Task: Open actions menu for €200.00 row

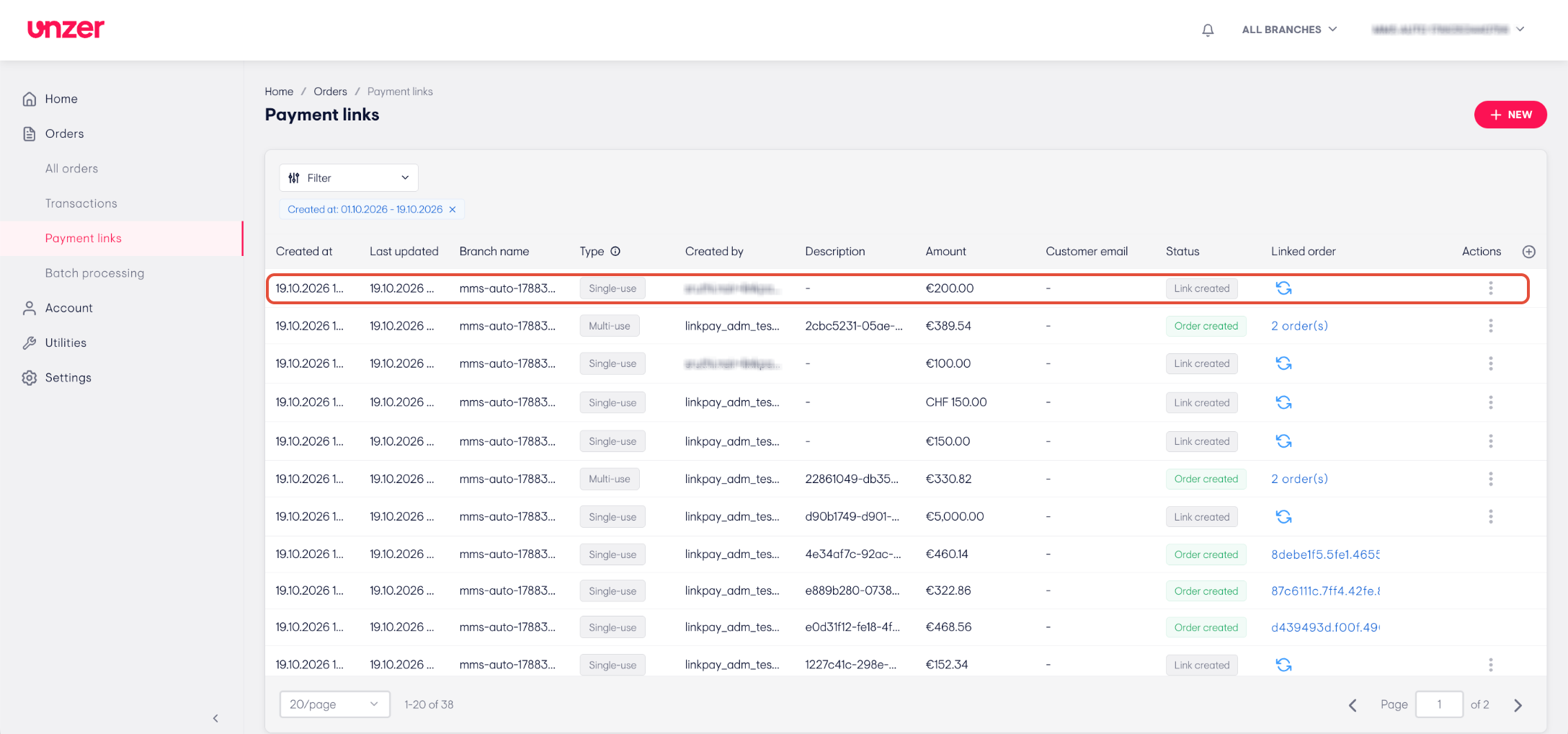Action: [x=1490, y=288]
